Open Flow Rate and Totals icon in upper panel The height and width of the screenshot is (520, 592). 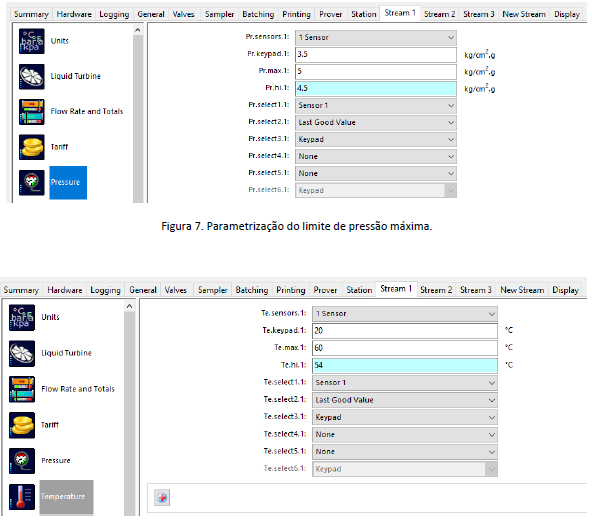pyautogui.click(x=32, y=112)
